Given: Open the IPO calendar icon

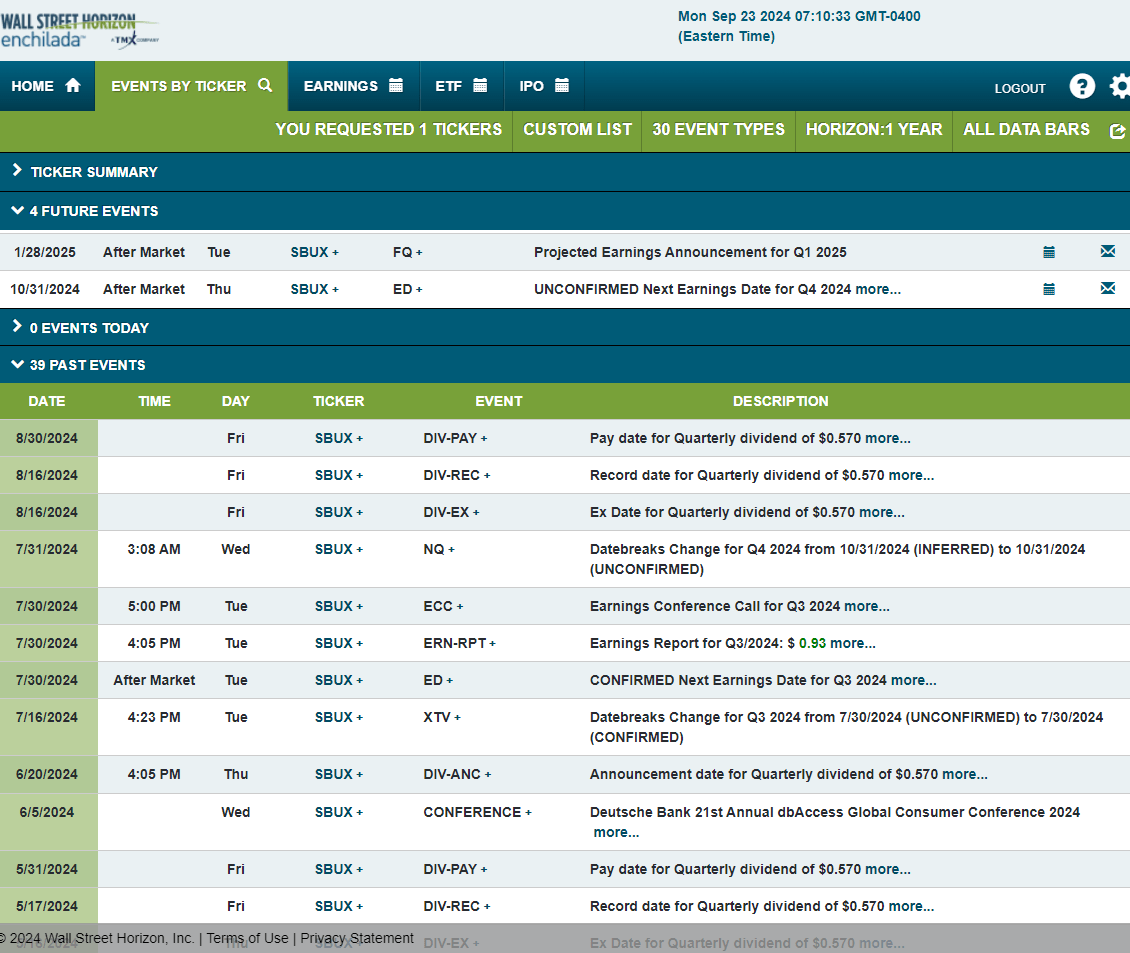Looking at the screenshot, I should tap(562, 85).
